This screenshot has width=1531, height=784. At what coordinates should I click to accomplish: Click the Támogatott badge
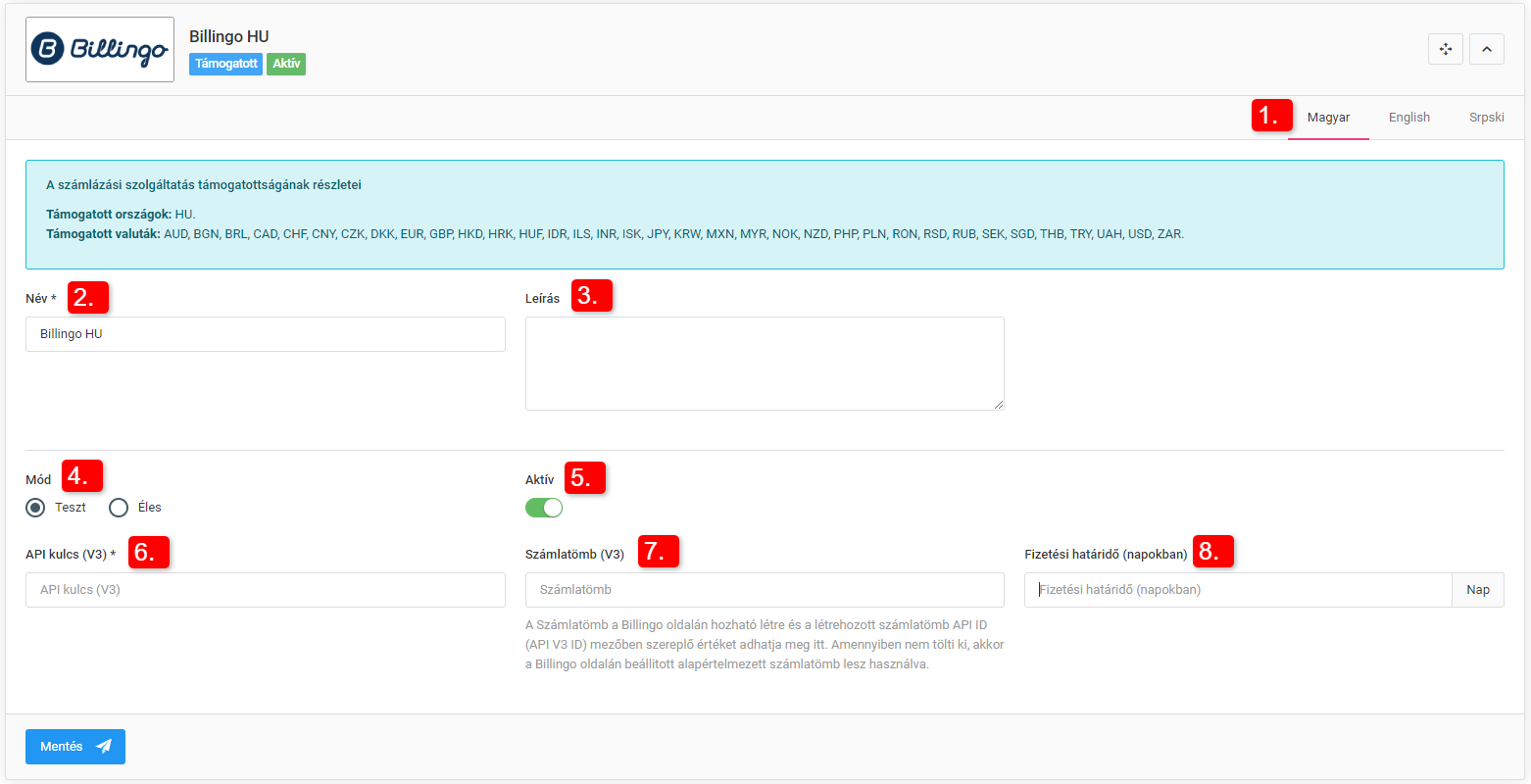click(225, 64)
